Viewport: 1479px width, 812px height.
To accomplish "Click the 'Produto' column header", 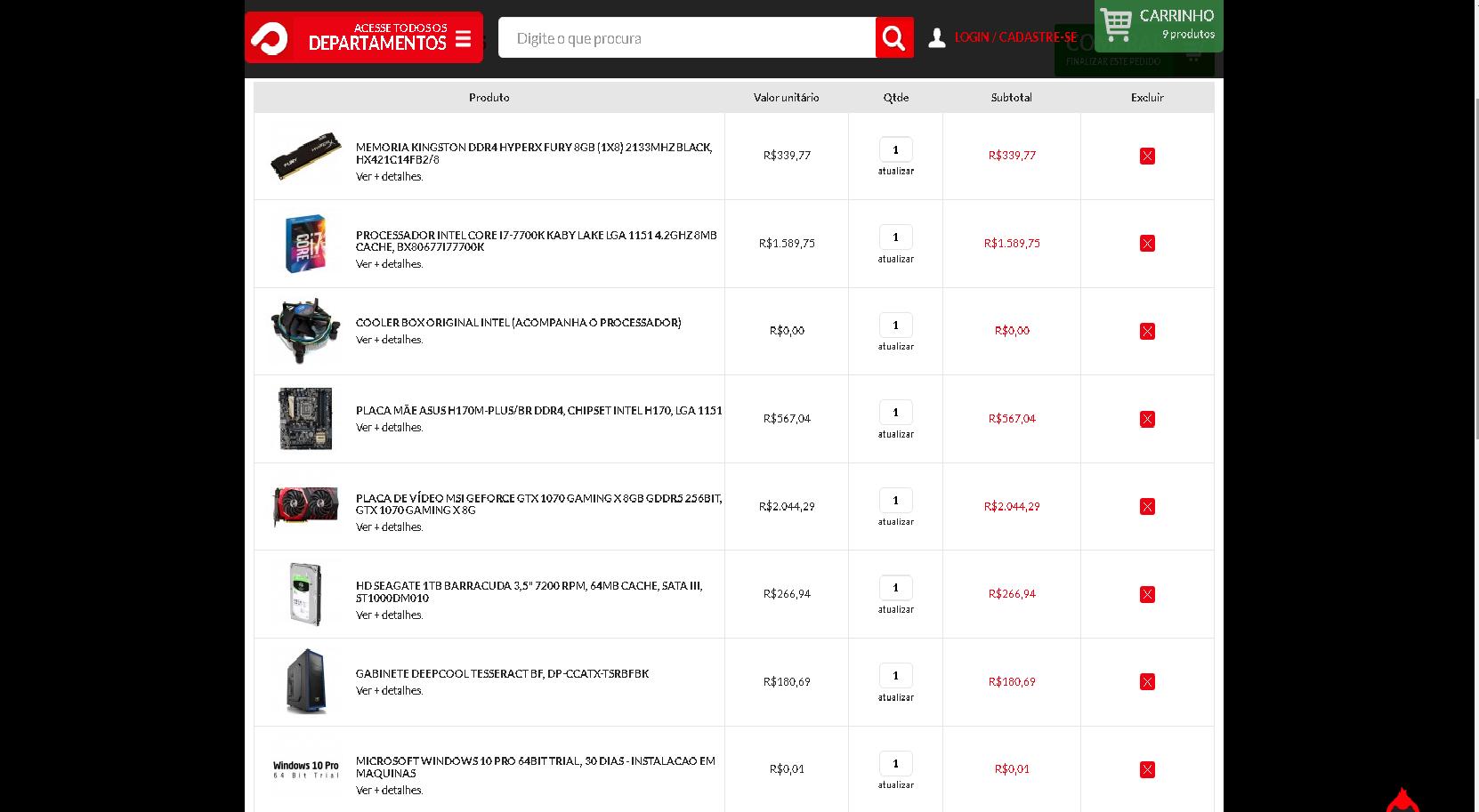I will (489, 98).
